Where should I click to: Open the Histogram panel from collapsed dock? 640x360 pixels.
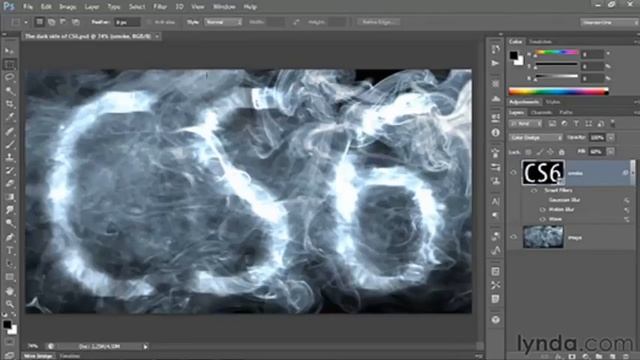(x=496, y=98)
